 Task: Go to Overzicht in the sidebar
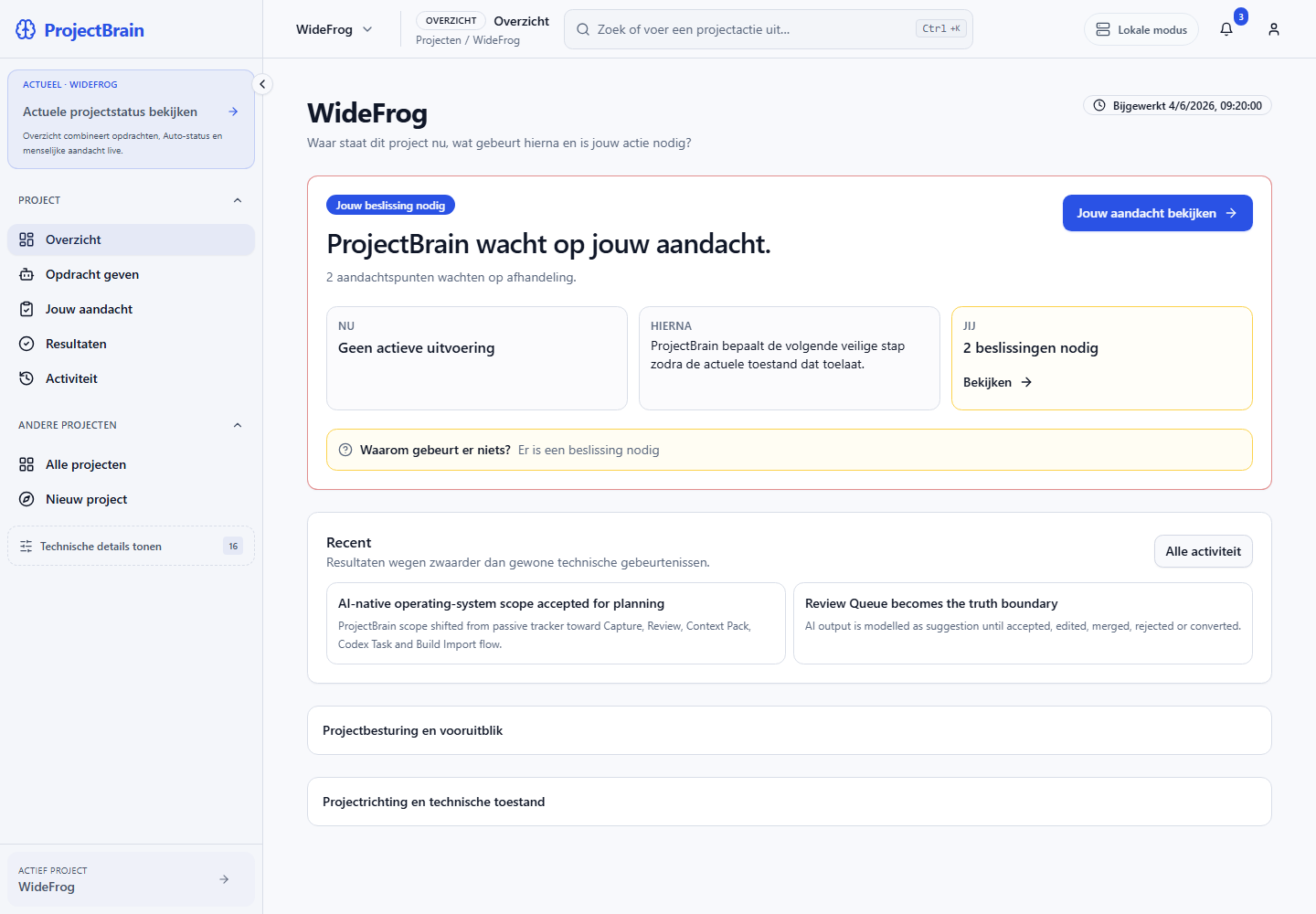131,239
